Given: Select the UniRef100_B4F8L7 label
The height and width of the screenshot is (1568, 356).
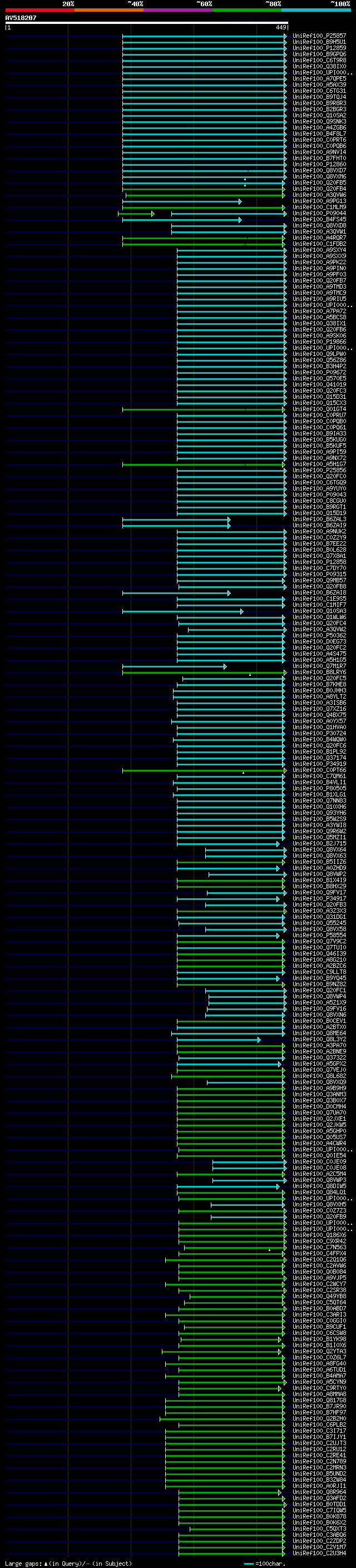Looking at the screenshot, I should (319, 134).
